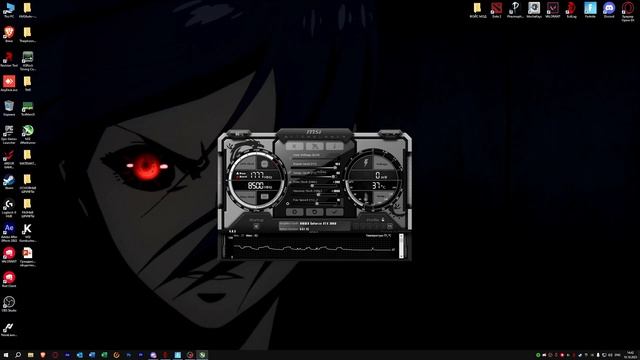Open MSI Afterburner desktop shortcut
640x360 pixels.
click(27, 134)
